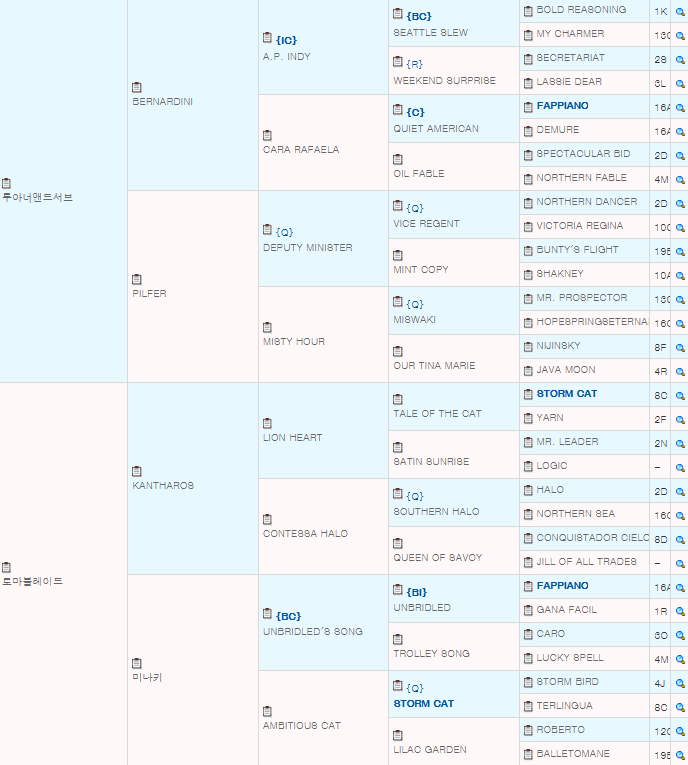
Task: Click clipboard icon above LION HEART
Action: click(x=267, y=423)
